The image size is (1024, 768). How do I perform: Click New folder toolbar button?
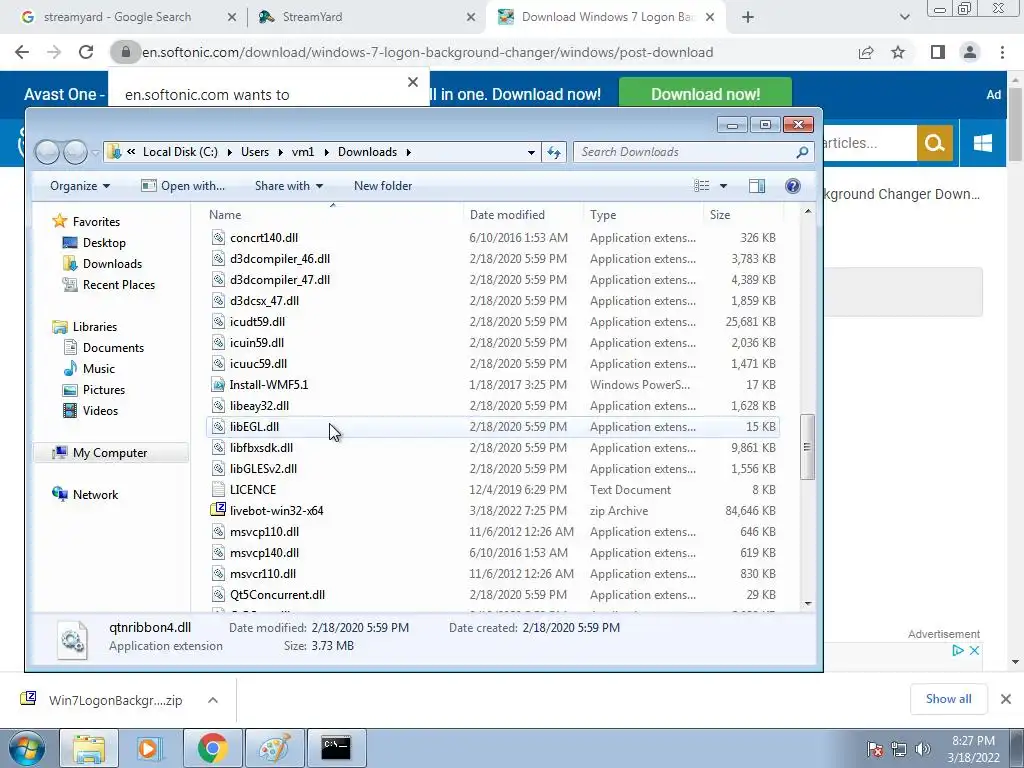[383, 186]
